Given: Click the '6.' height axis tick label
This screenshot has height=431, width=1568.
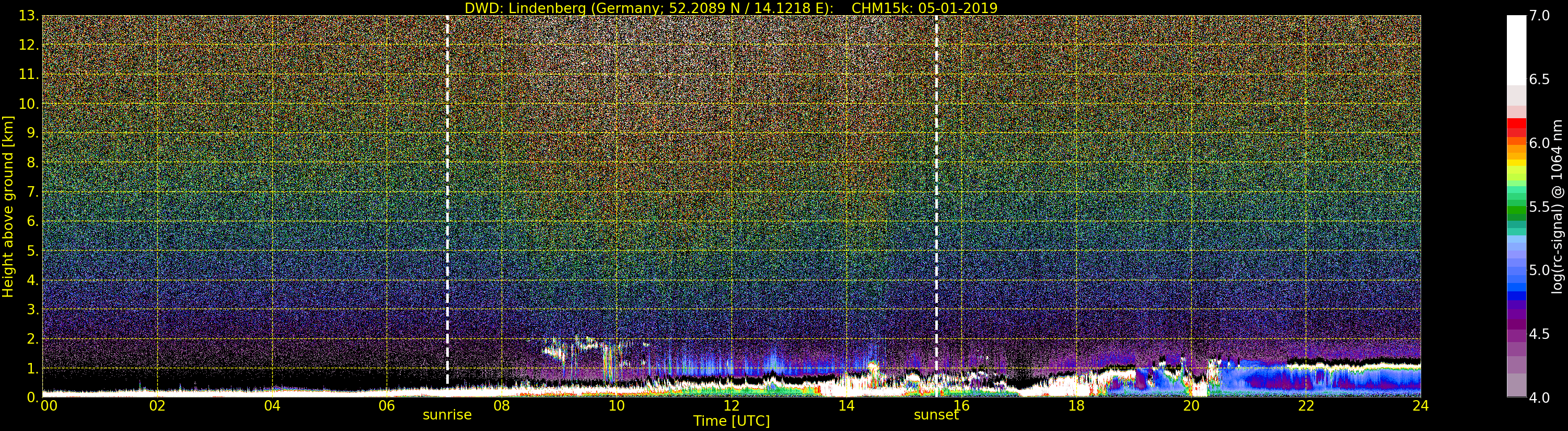Looking at the screenshot, I should pos(33,221).
